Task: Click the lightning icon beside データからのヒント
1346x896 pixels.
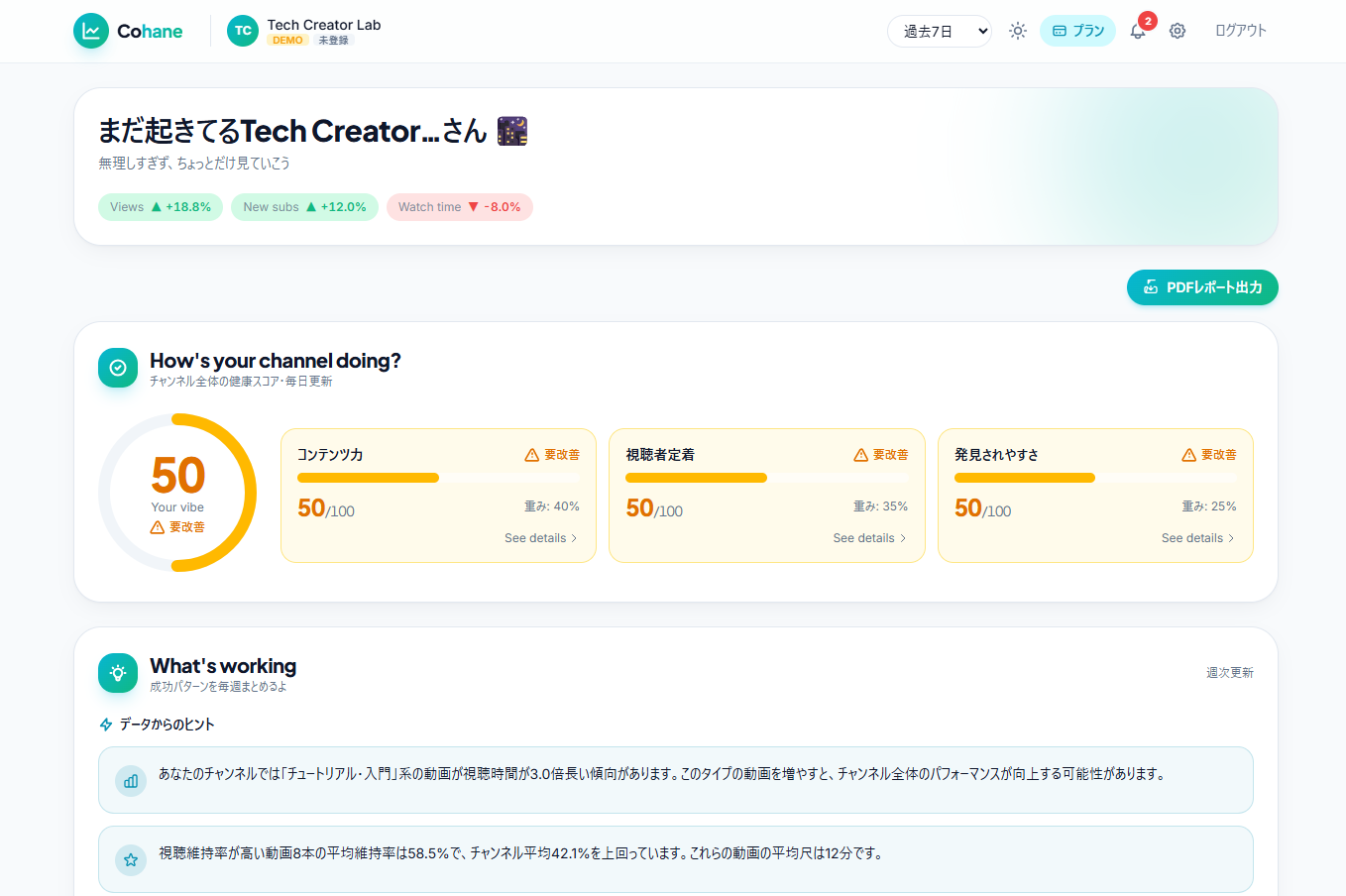Action: point(106,725)
